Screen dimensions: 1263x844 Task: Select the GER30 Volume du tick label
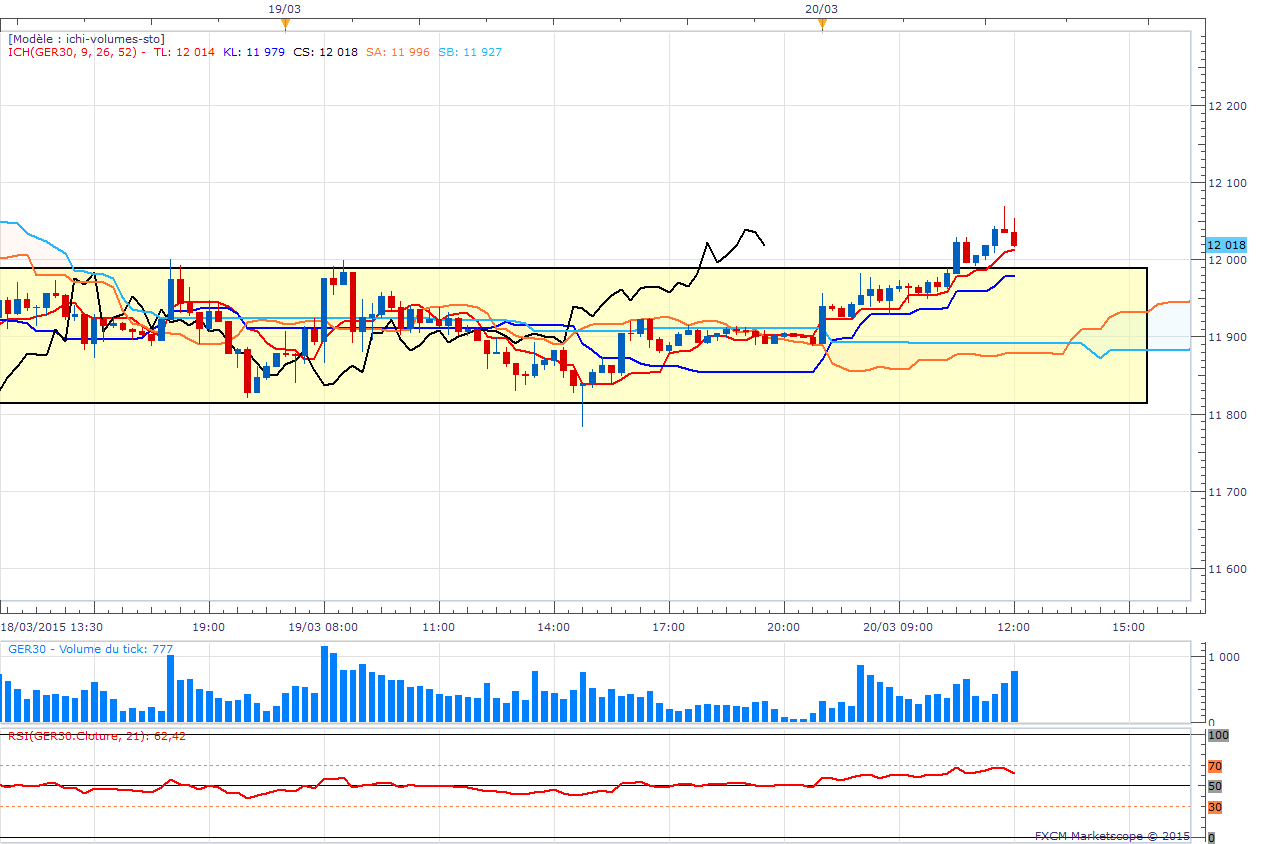90,649
